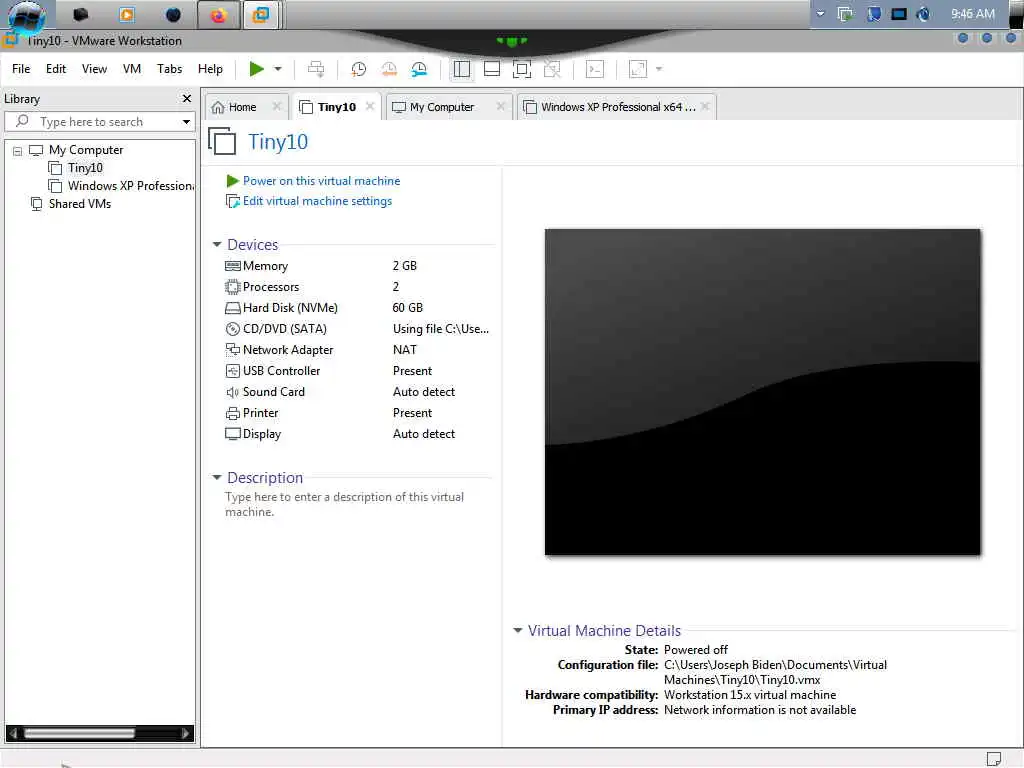This screenshot has height=768, width=1024.
Task: Click the Unity mode toolbar icon
Action: click(552, 69)
